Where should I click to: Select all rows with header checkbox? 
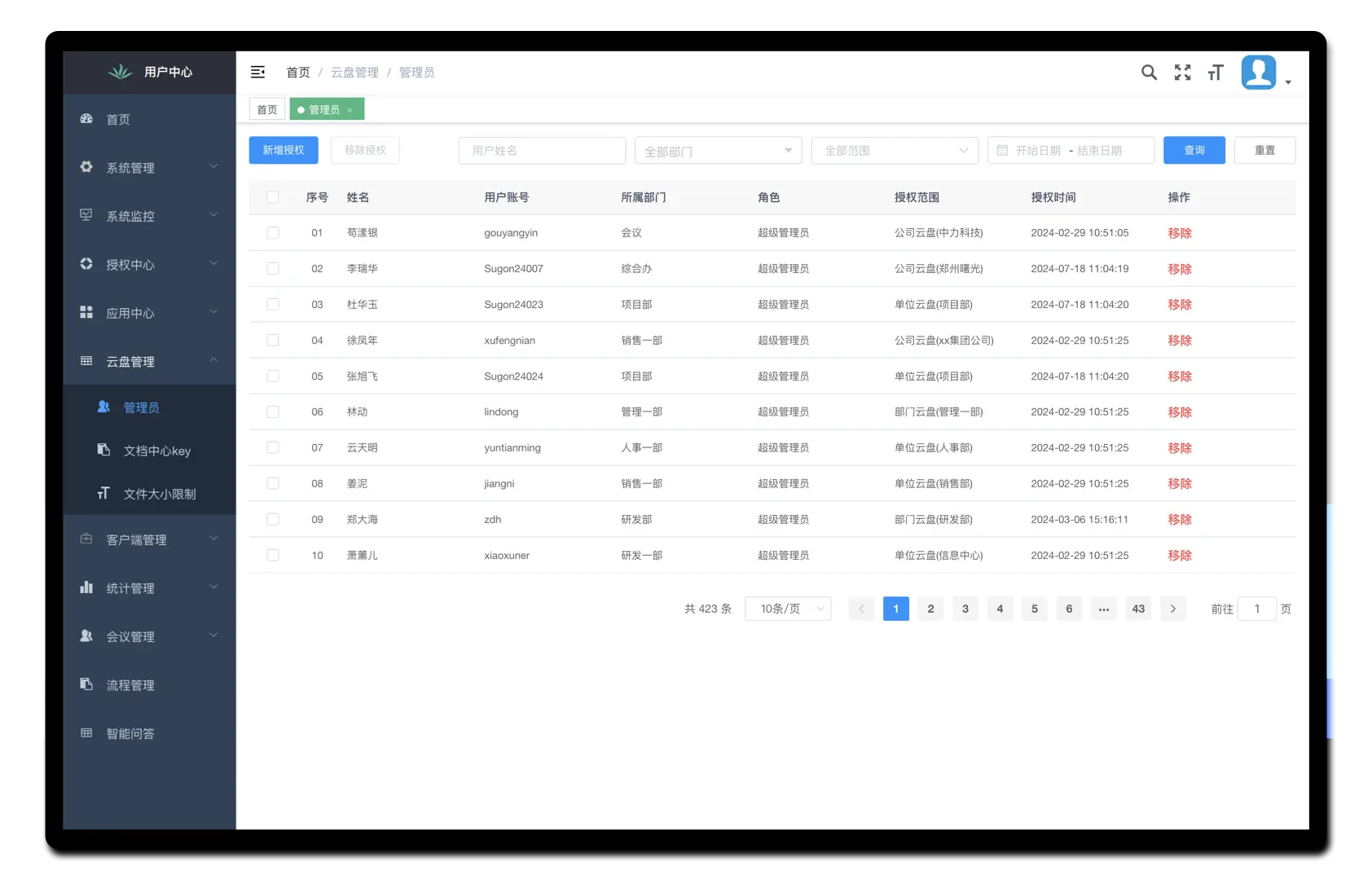point(273,197)
